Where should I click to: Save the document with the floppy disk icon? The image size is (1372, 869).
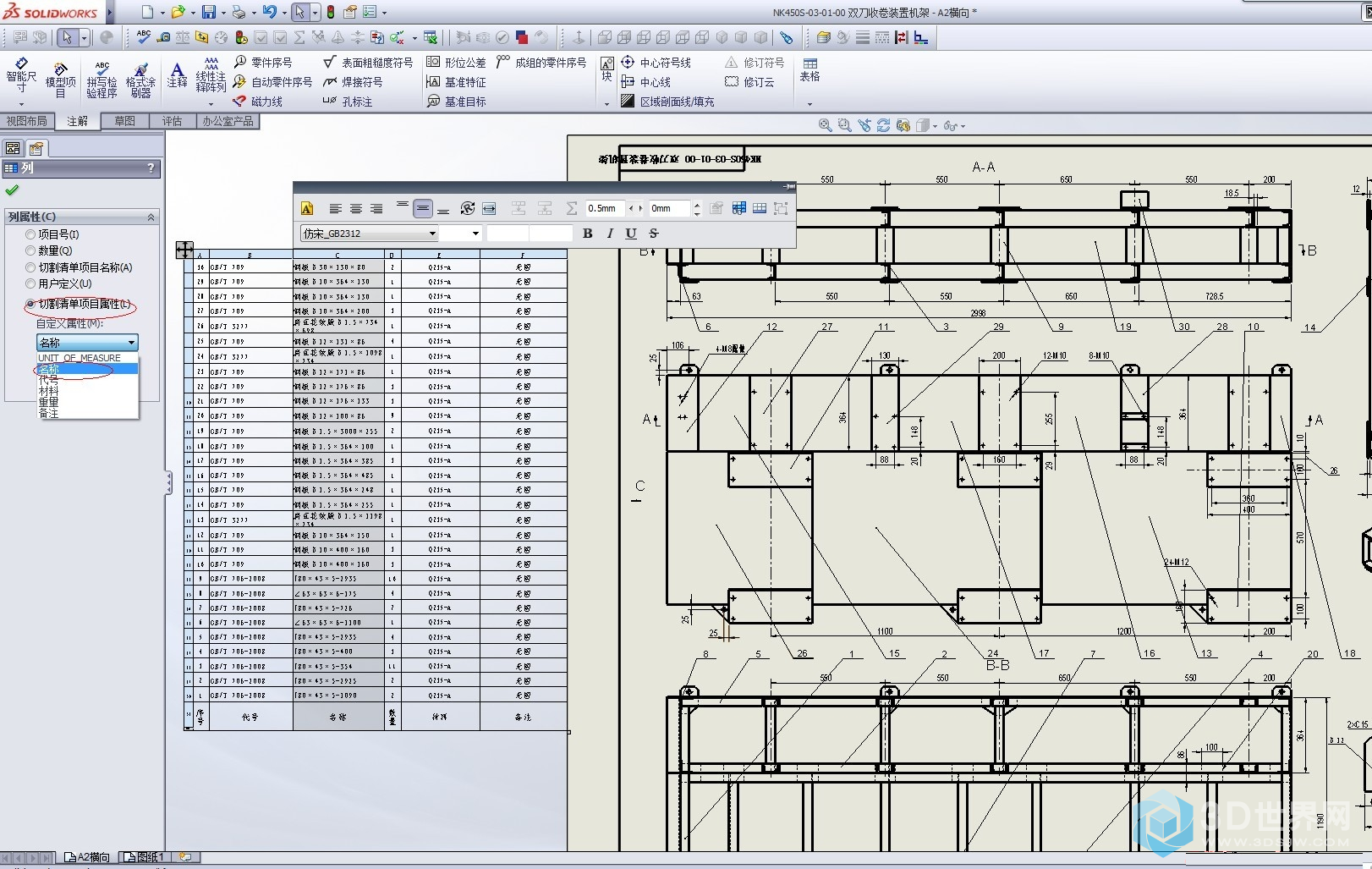pos(208,13)
